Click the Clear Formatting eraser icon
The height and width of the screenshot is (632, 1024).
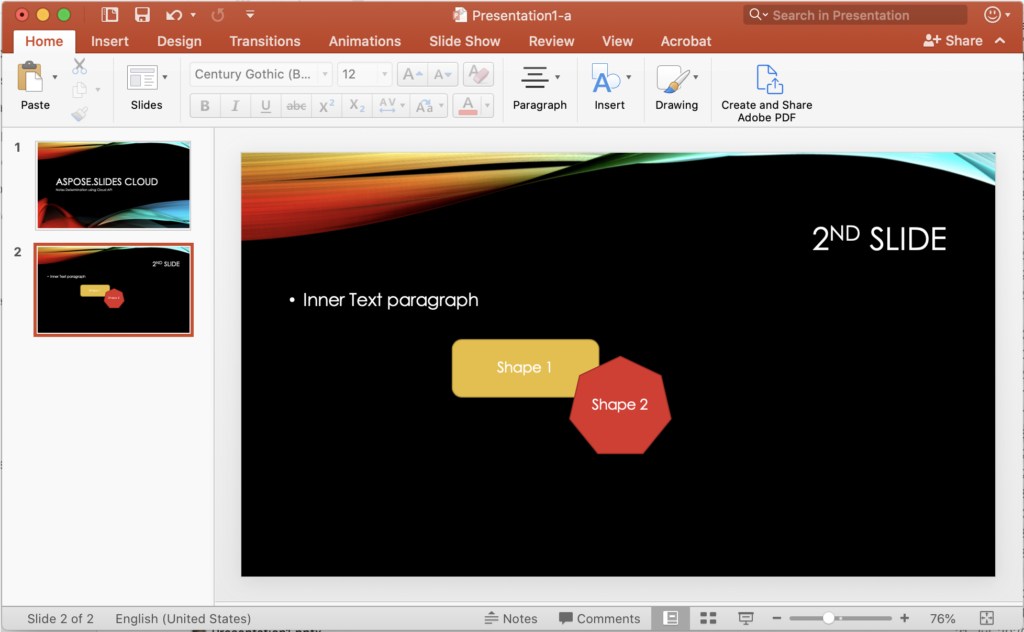click(478, 75)
